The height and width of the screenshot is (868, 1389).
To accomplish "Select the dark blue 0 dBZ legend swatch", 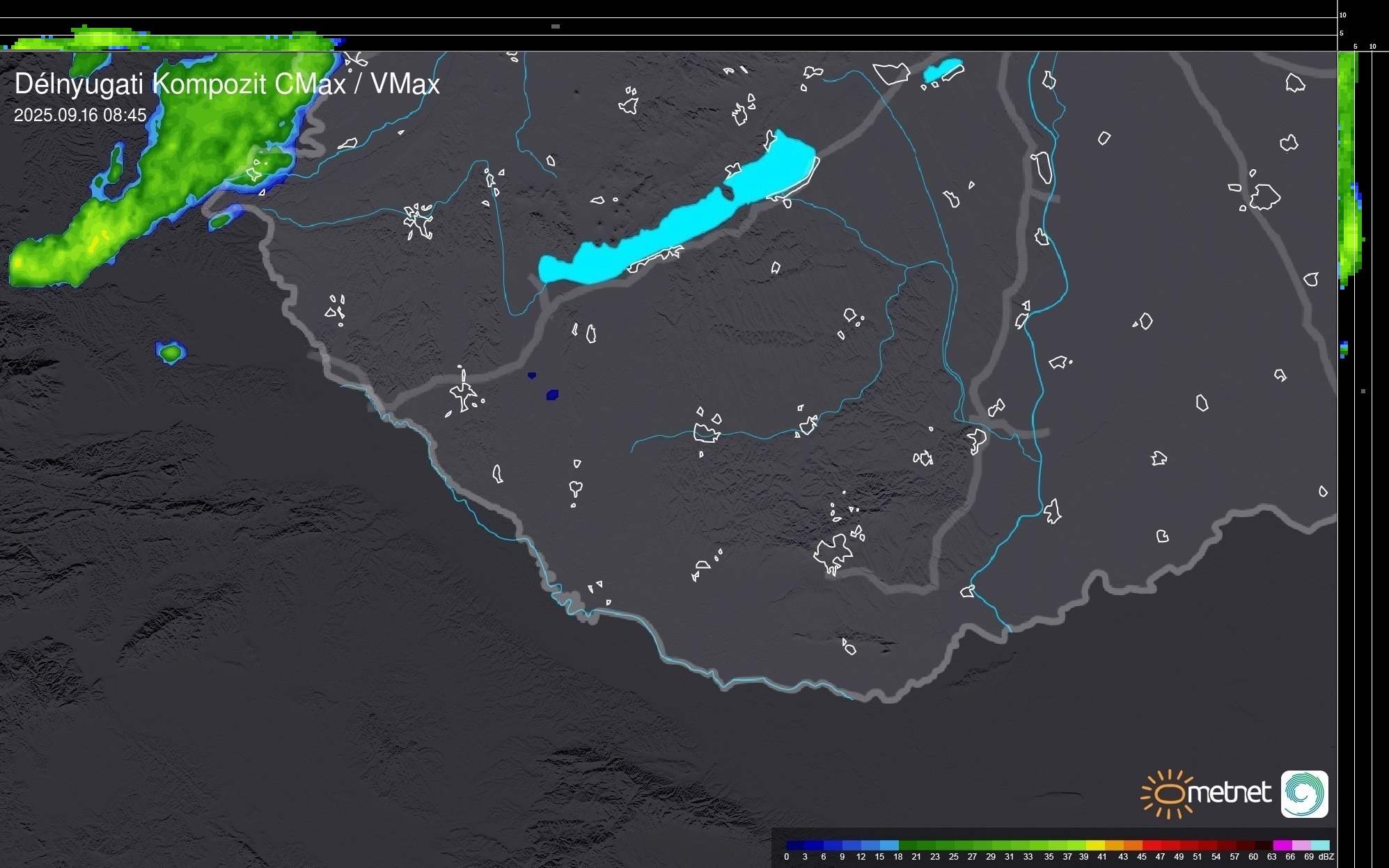I will click(794, 846).
